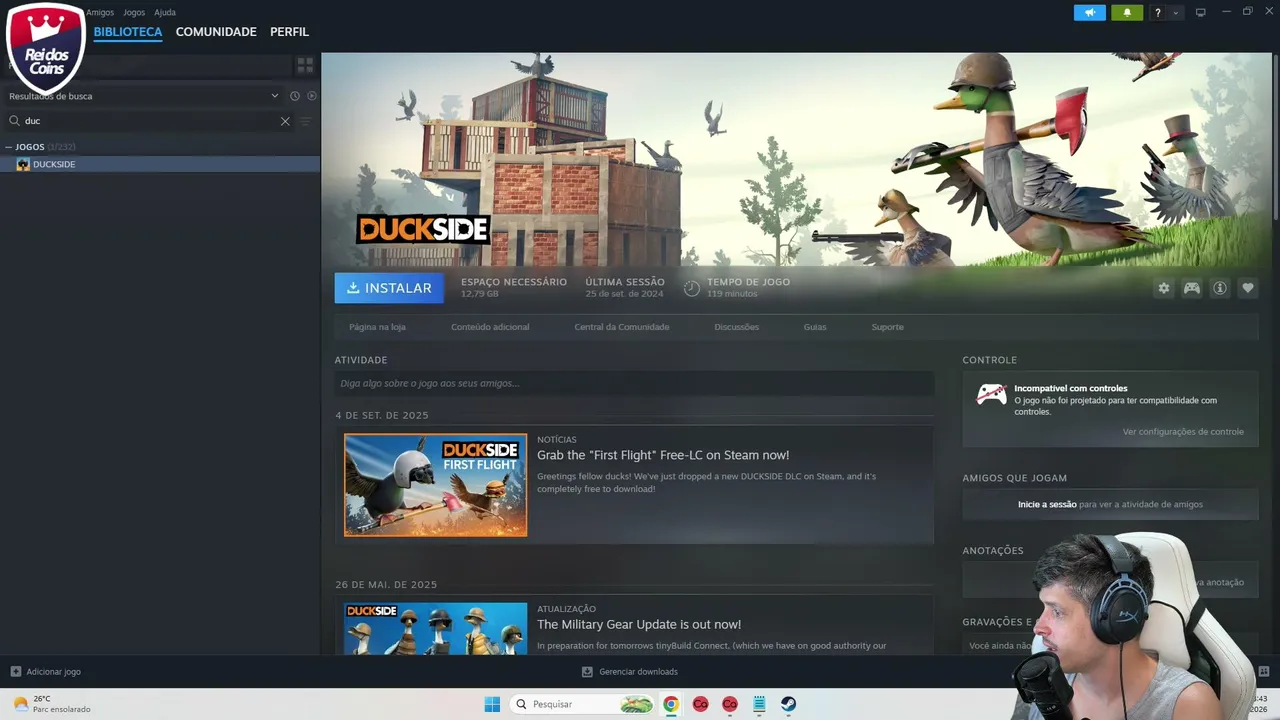Open Google Chrome from the taskbar

pyautogui.click(x=671, y=704)
